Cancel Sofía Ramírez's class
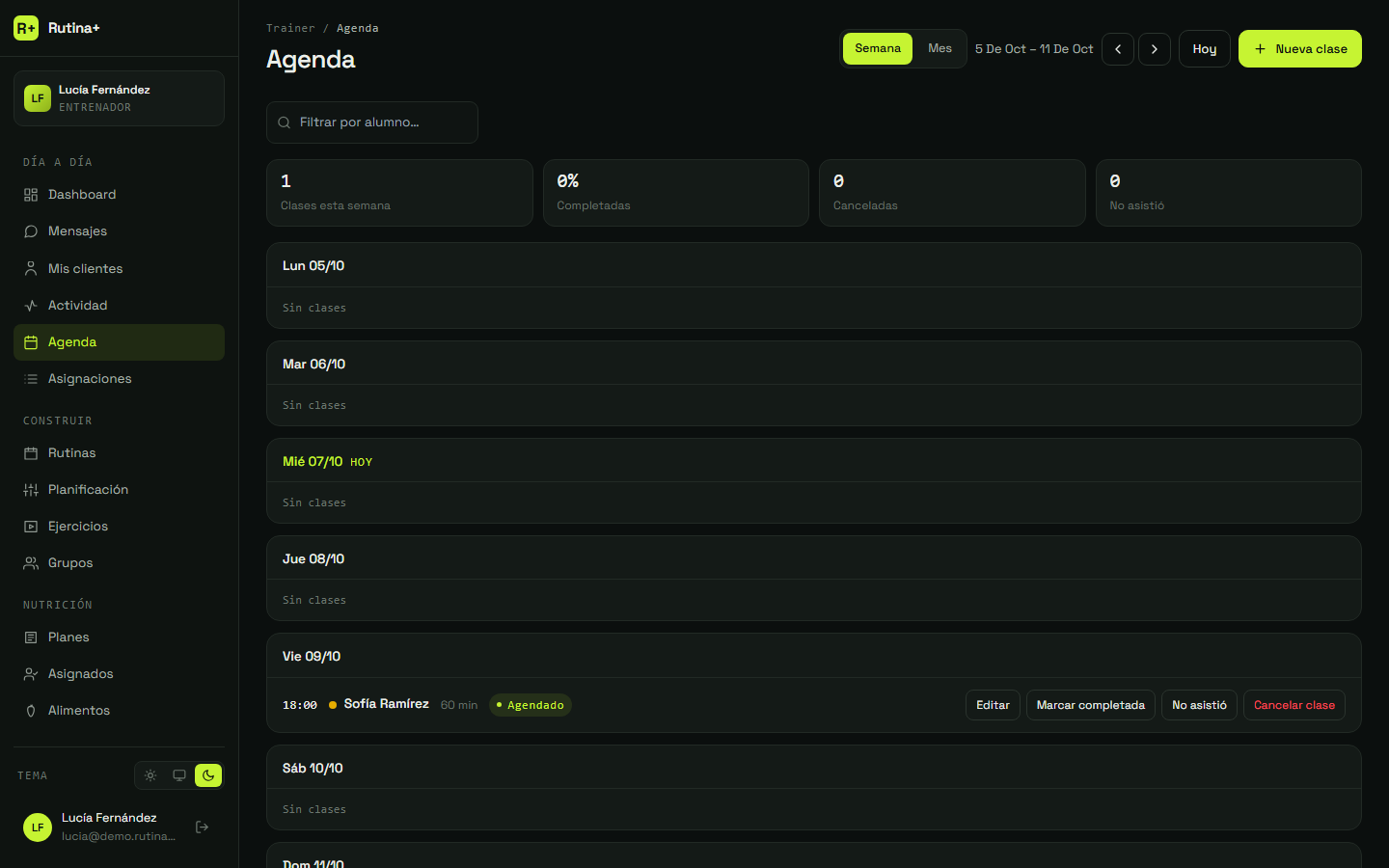 [1294, 705]
